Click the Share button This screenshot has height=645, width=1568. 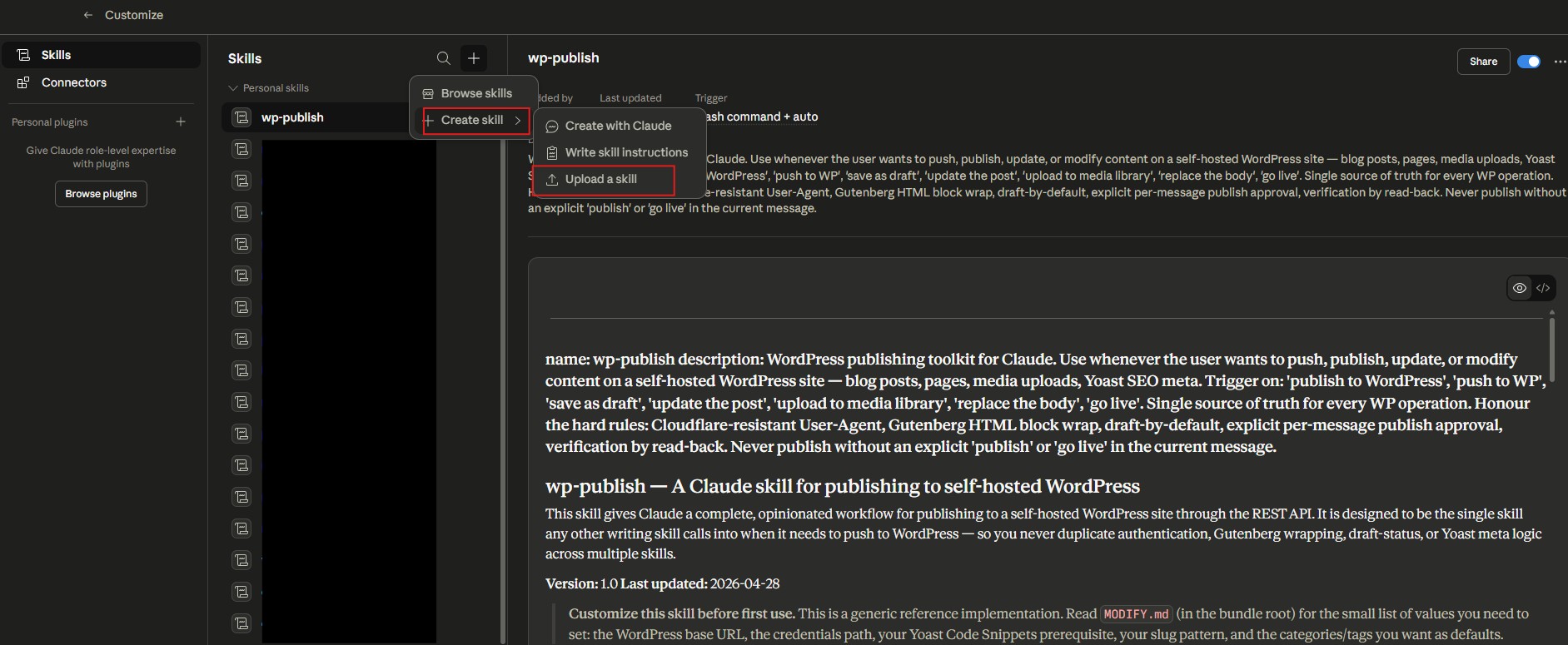[1483, 62]
